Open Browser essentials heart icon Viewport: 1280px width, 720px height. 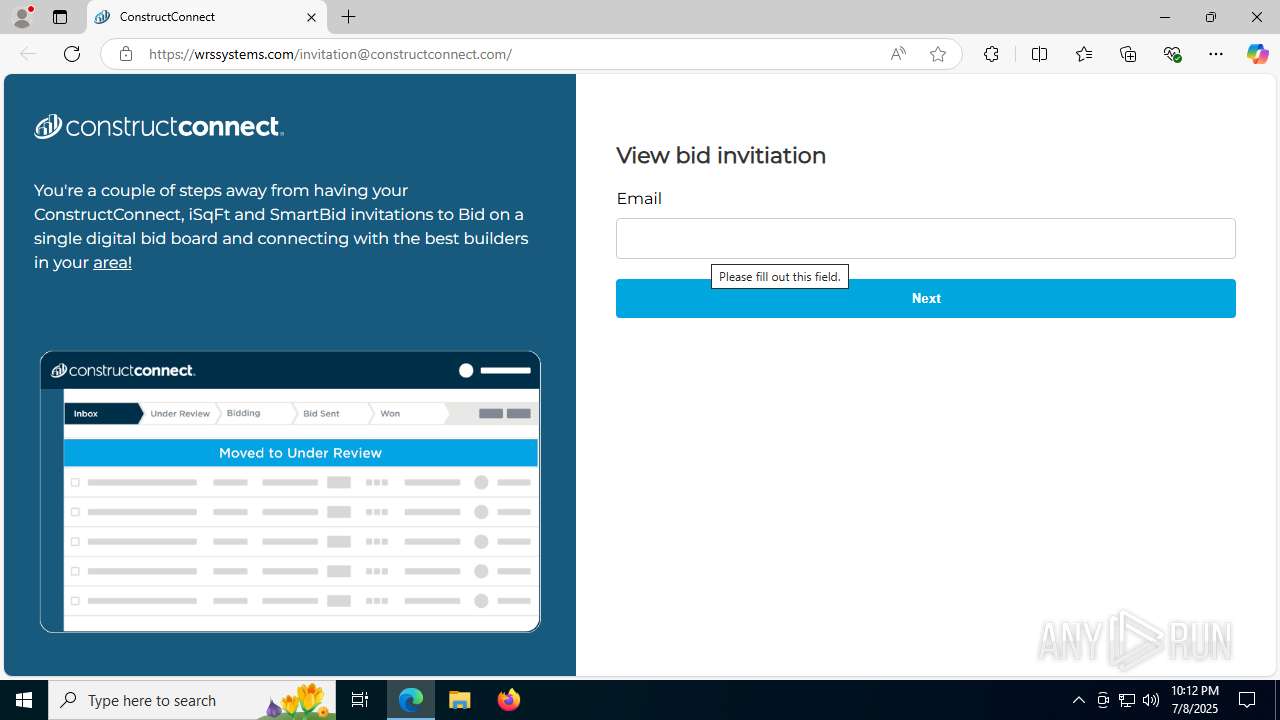1172,54
